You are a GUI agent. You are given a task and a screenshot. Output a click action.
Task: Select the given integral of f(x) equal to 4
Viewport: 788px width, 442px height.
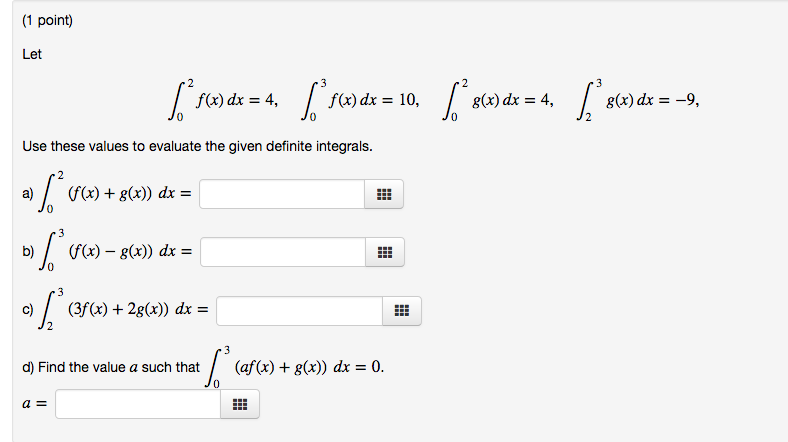pyautogui.click(x=223, y=100)
